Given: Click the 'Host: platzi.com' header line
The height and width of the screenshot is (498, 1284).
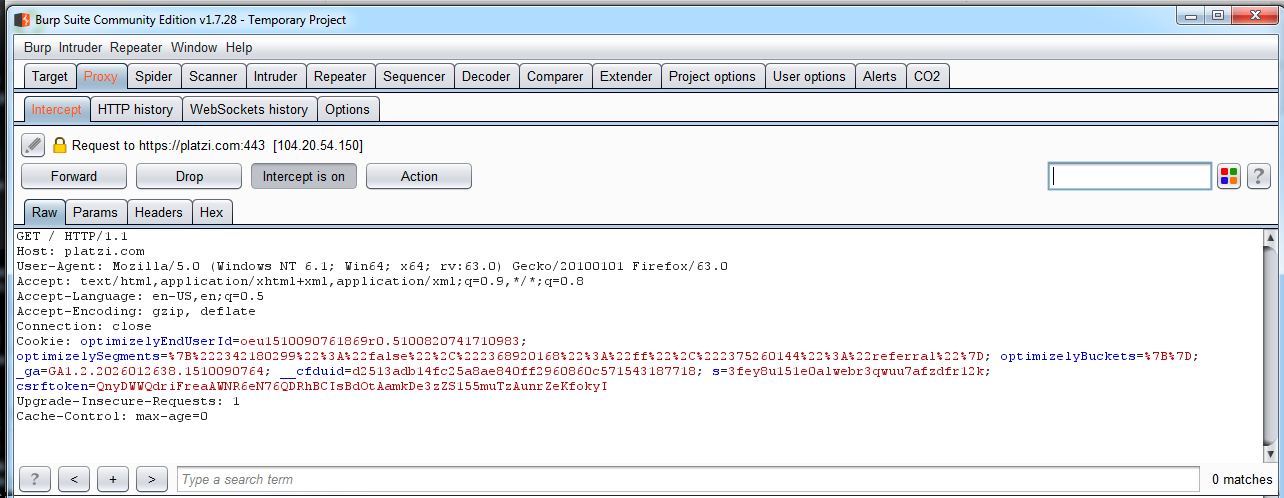Looking at the screenshot, I should [x=80, y=251].
